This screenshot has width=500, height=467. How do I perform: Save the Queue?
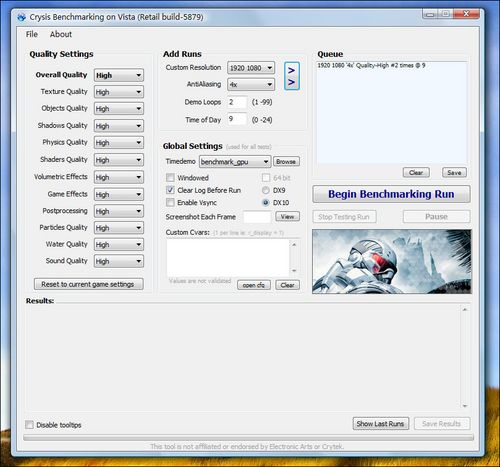pos(454,173)
